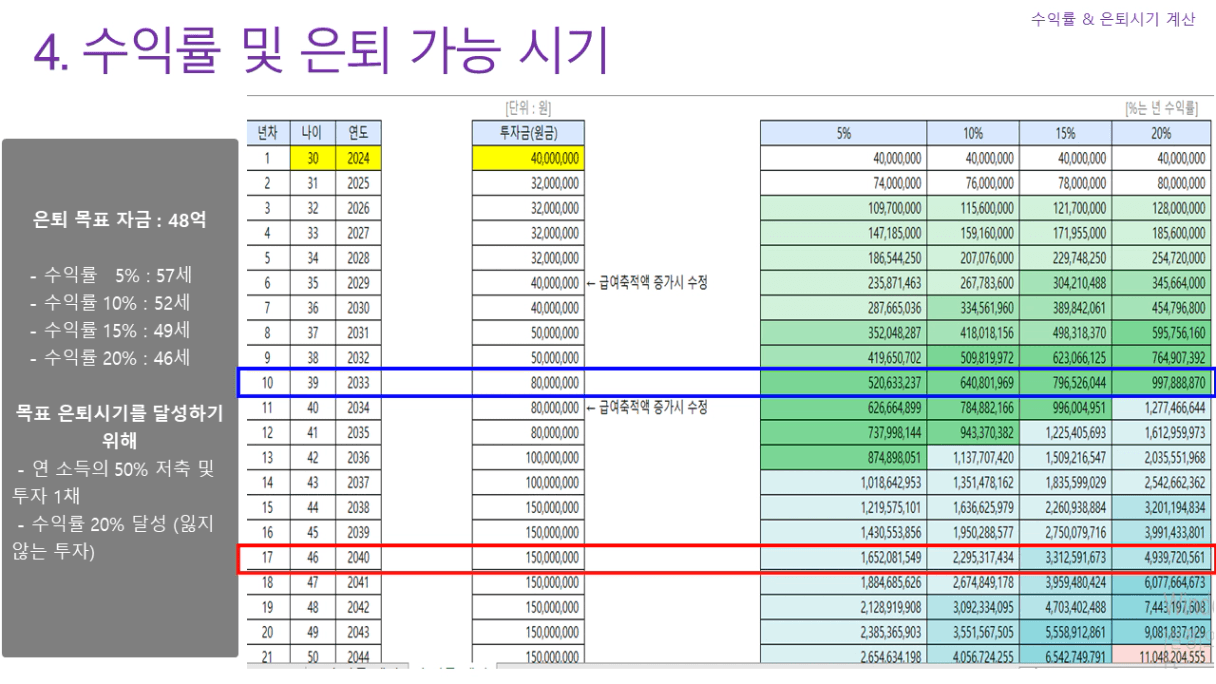Click the 4,939,720,561 cell in red-outlined row
Viewport: 1216px width, 684px height.
click(1160, 558)
